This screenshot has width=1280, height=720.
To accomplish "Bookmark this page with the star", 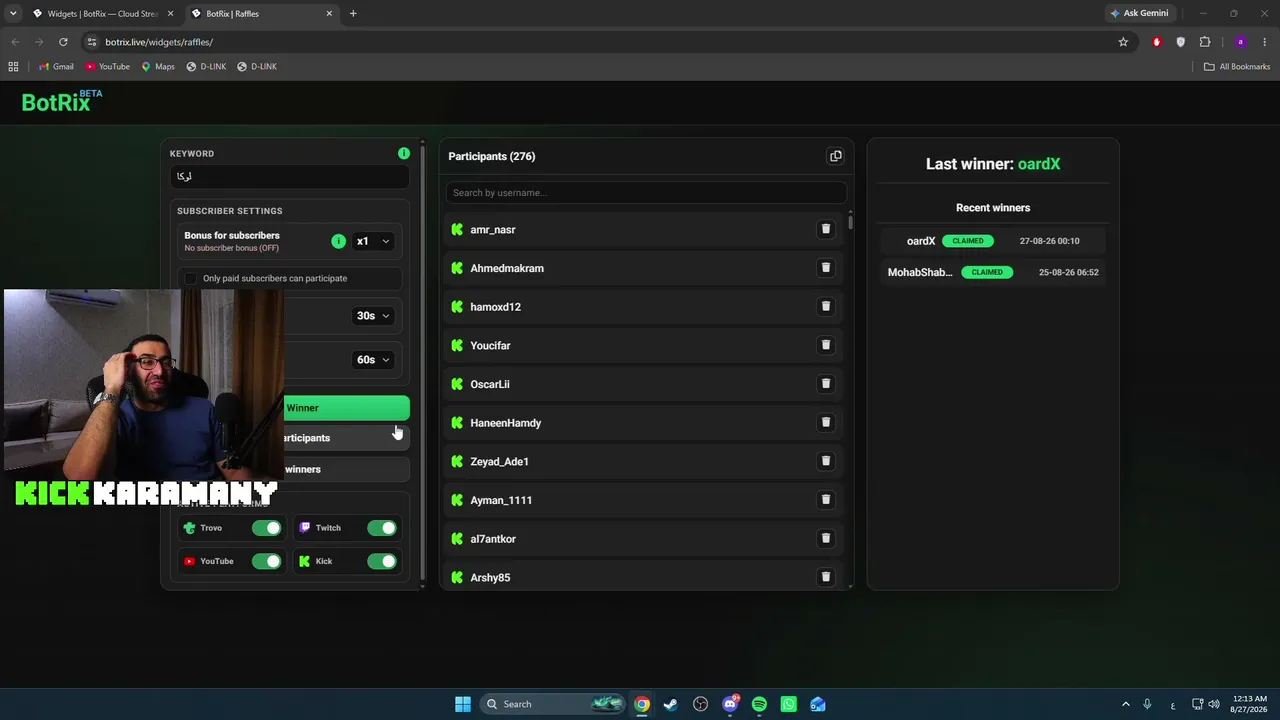I will pyautogui.click(x=1123, y=42).
